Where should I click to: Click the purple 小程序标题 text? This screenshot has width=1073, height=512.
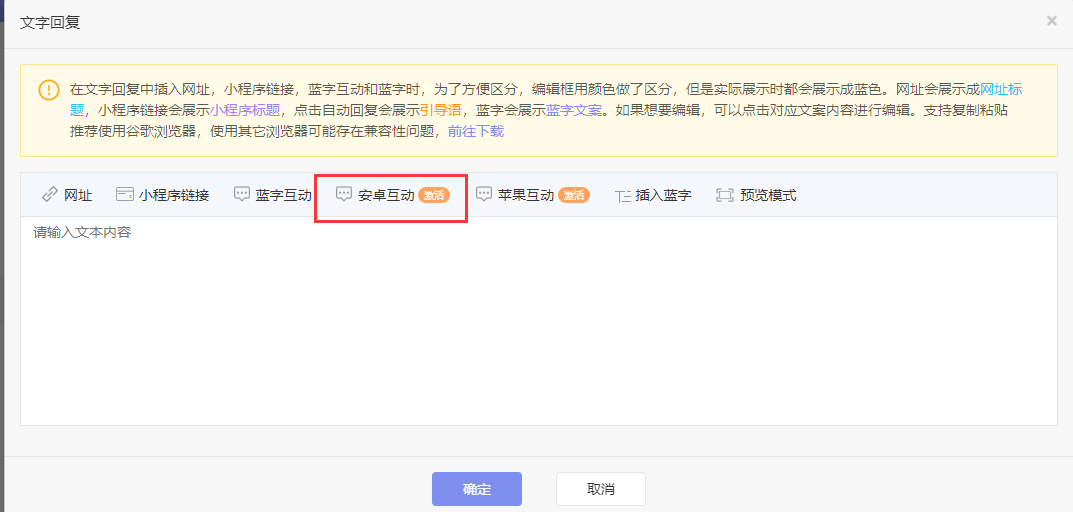pos(245,110)
